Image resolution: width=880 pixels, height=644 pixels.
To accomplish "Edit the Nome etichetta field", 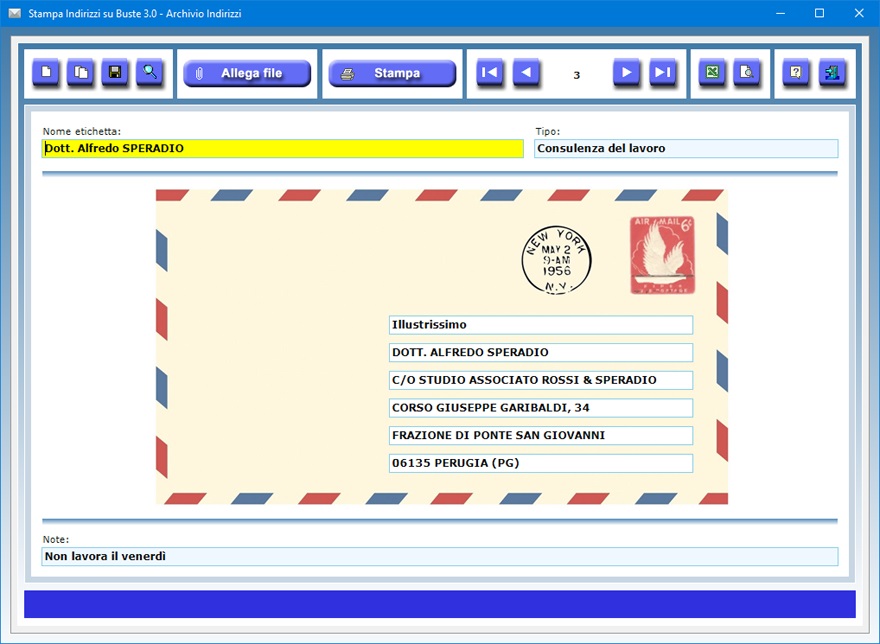I will pyautogui.click(x=283, y=148).
